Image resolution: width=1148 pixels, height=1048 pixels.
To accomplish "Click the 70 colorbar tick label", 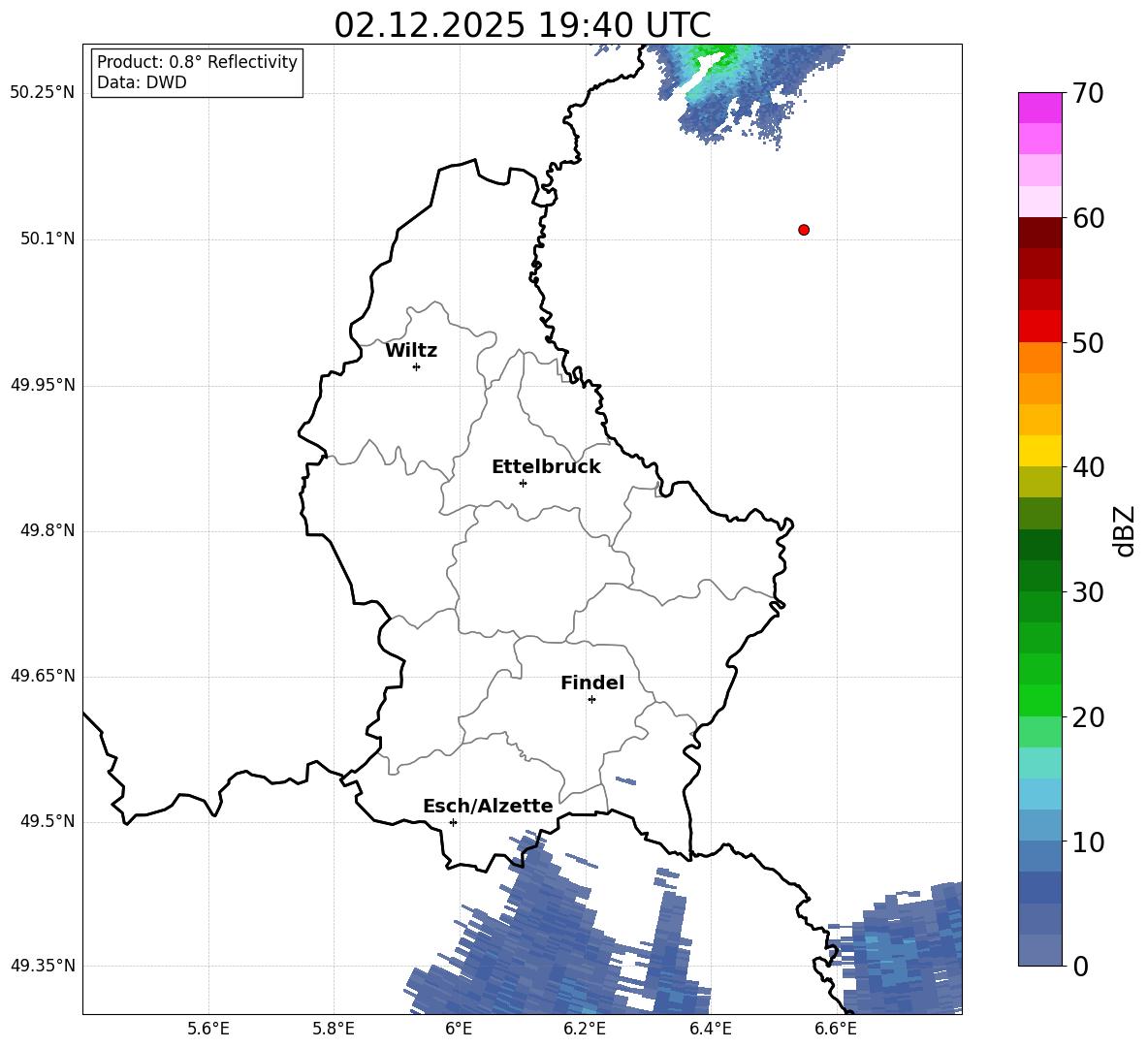I will coord(1088,94).
